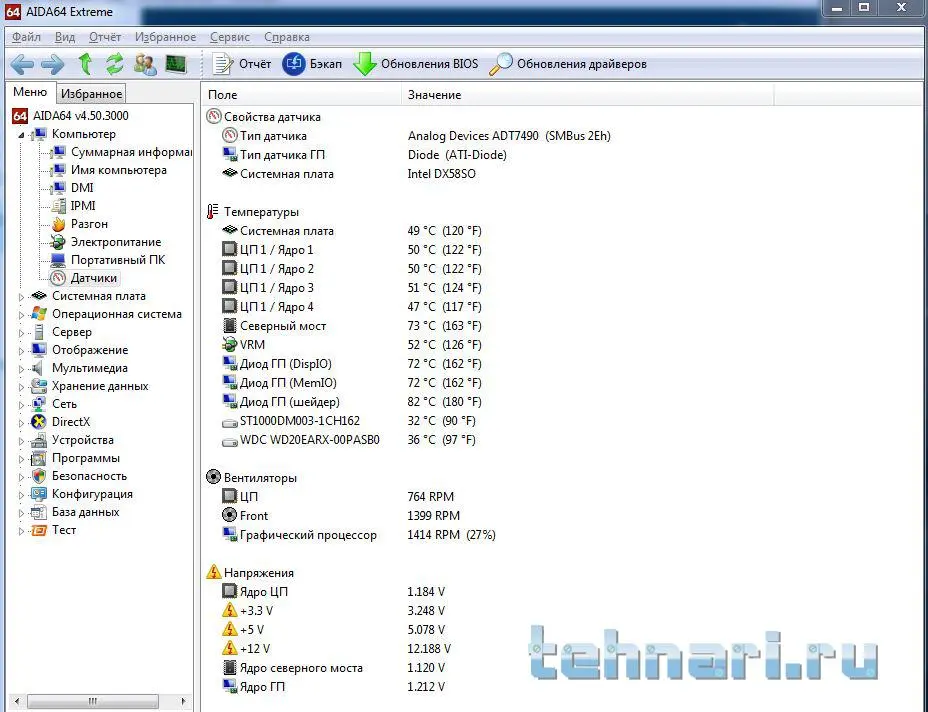Click the Температуры section icon
928x712 pixels.
coord(213,211)
